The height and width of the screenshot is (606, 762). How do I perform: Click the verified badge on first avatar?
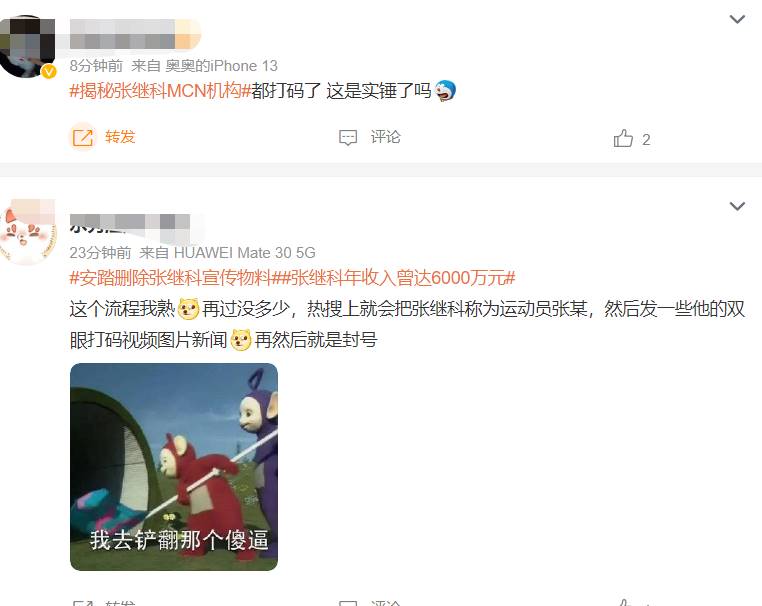pyautogui.click(x=49, y=72)
